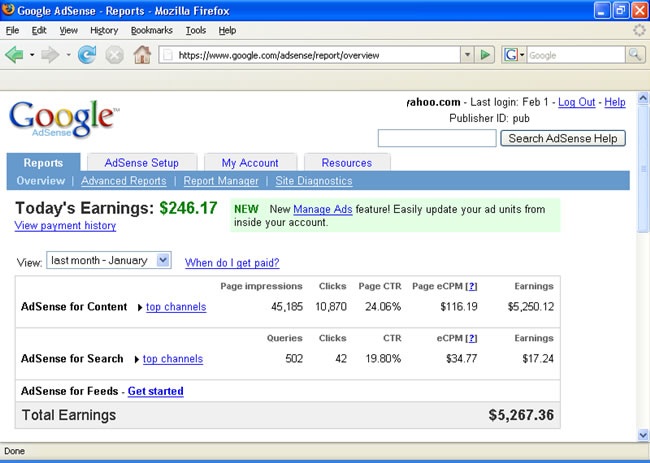Click the Search earnings value $17.24
The image size is (650, 463).
pos(538,359)
